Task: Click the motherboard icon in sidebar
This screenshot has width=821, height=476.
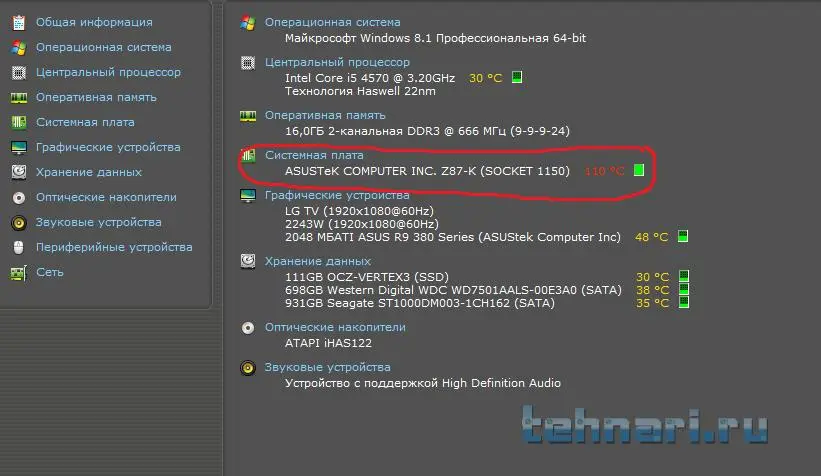Action: 19,122
